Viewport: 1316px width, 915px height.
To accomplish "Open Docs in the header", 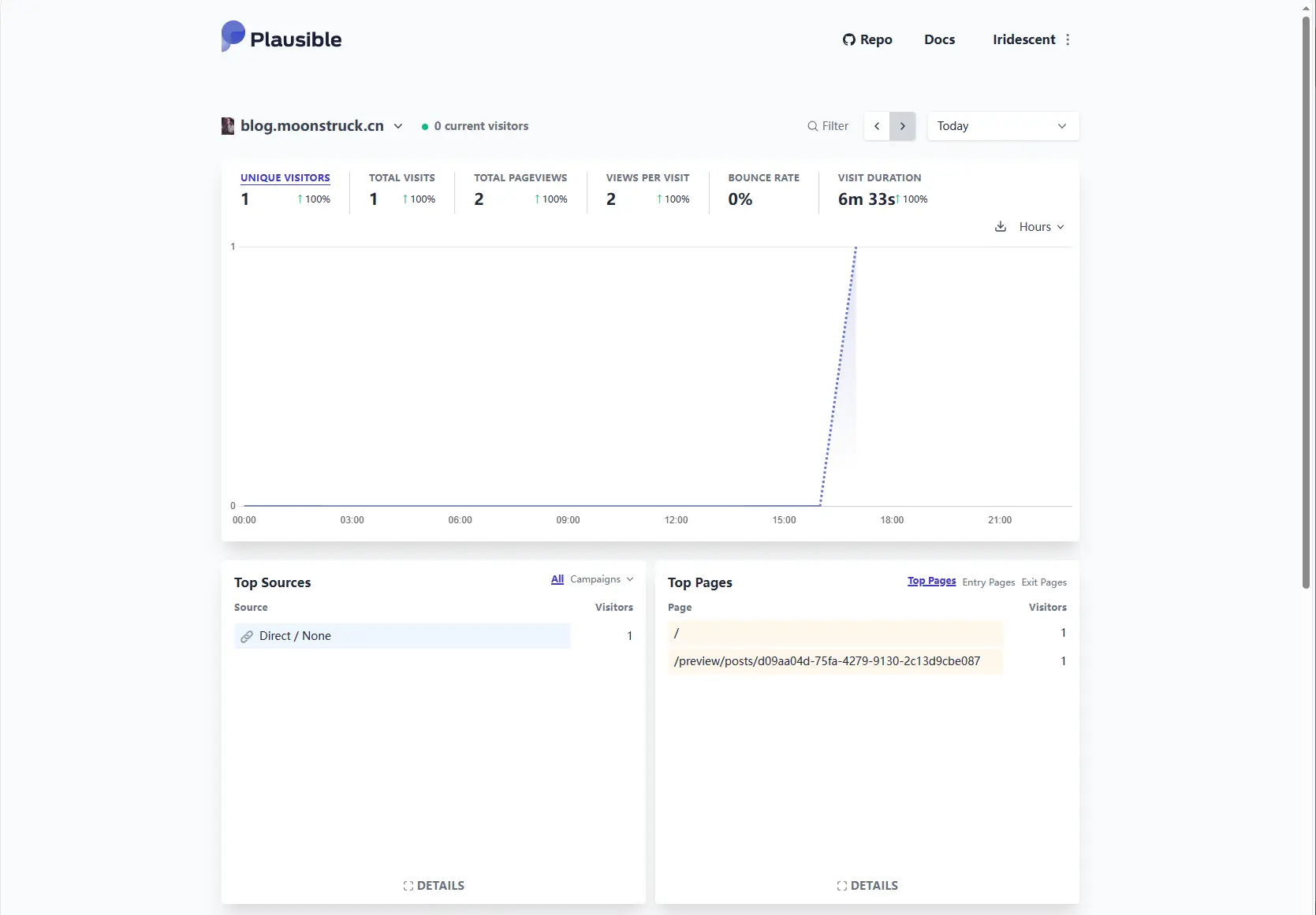I will pos(939,39).
